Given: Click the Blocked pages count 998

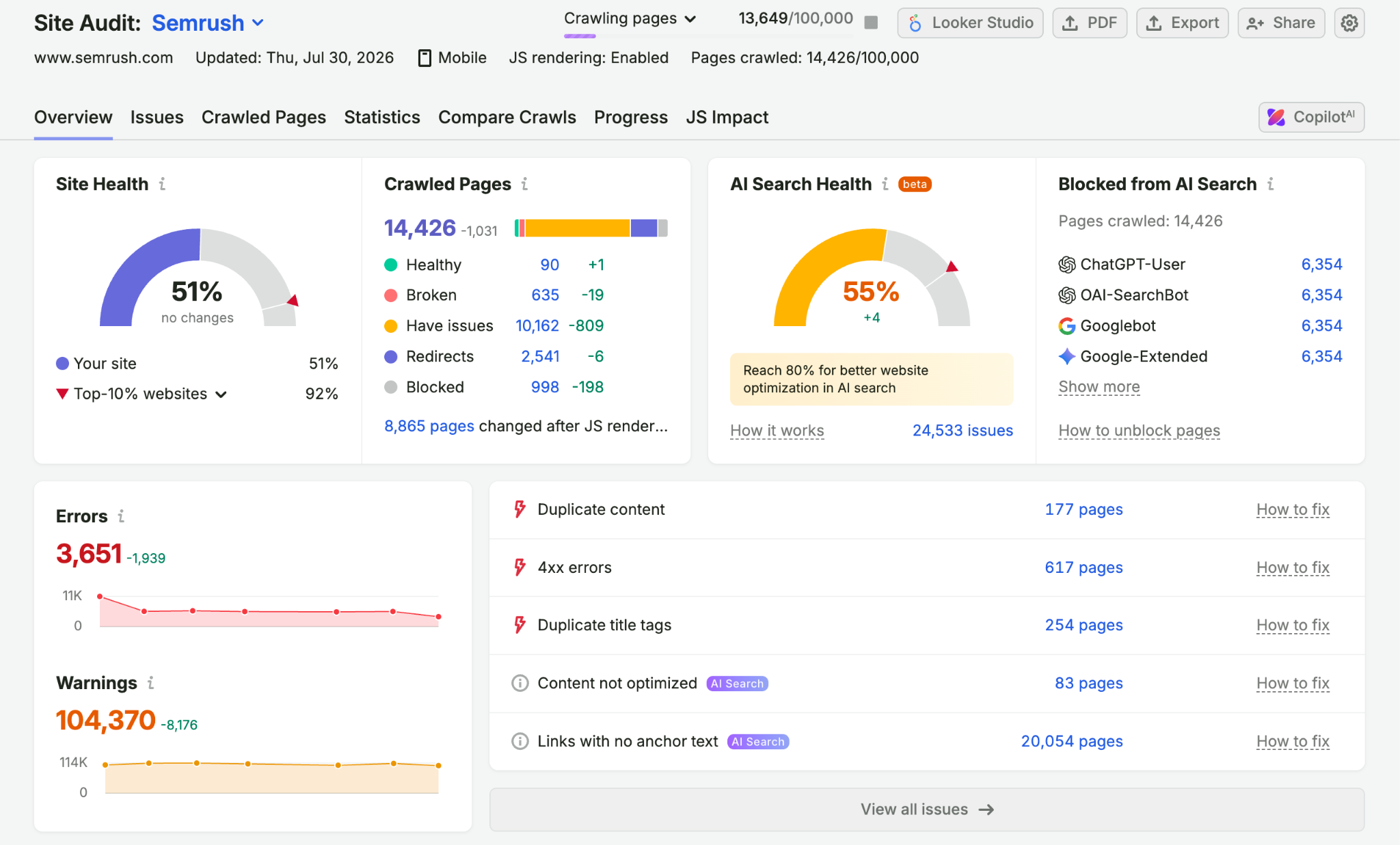Looking at the screenshot, I should [x=545, y=387].
